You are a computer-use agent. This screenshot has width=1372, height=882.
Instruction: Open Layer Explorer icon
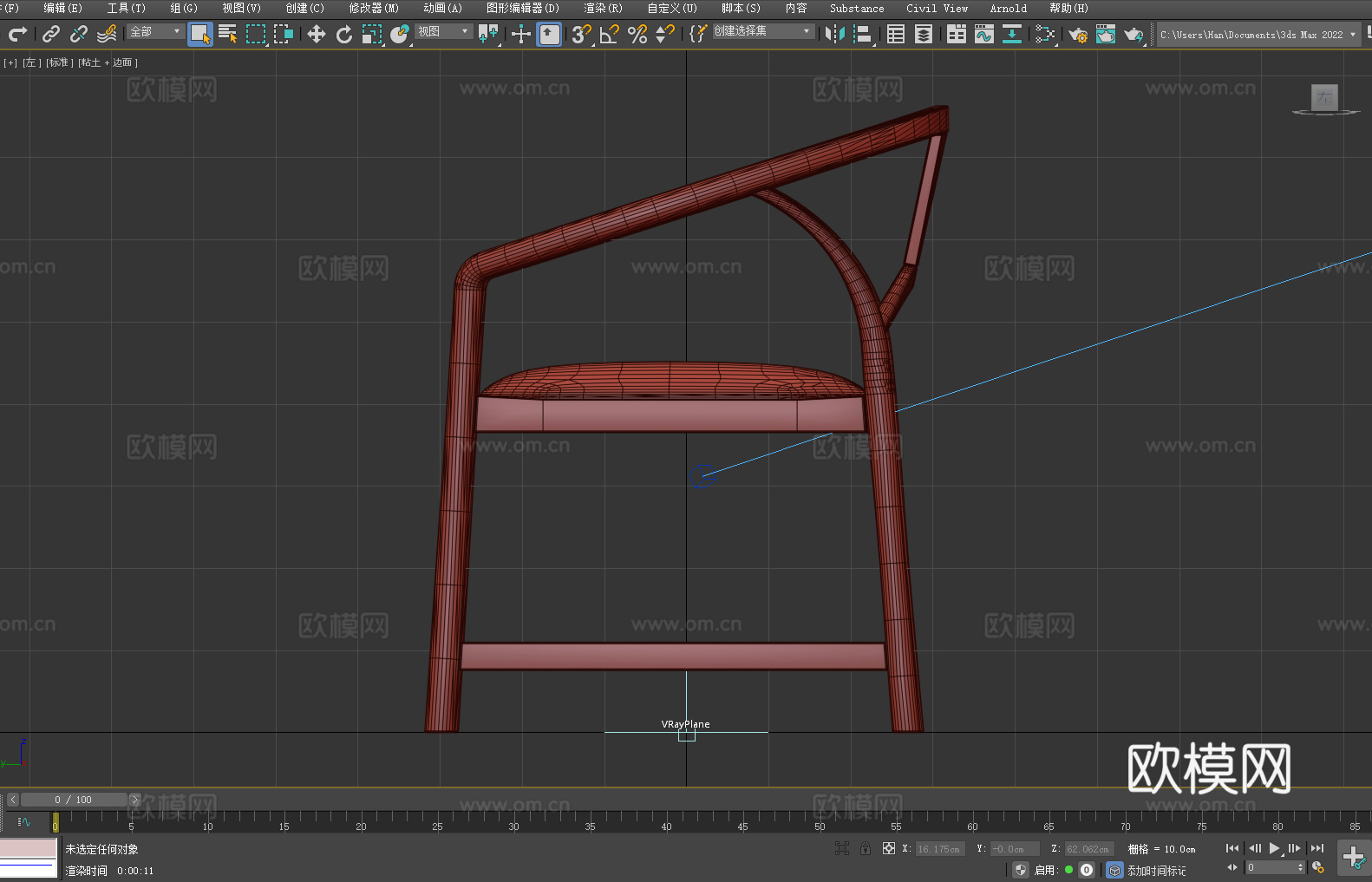click(x=924, y=34)
